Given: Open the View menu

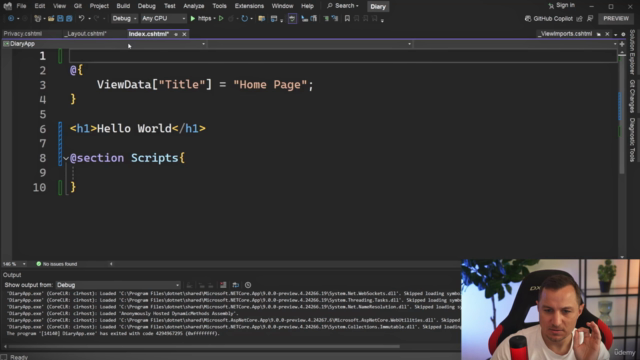Looking at the screenshot, I should pyautogui.click(x=59, y=6).
